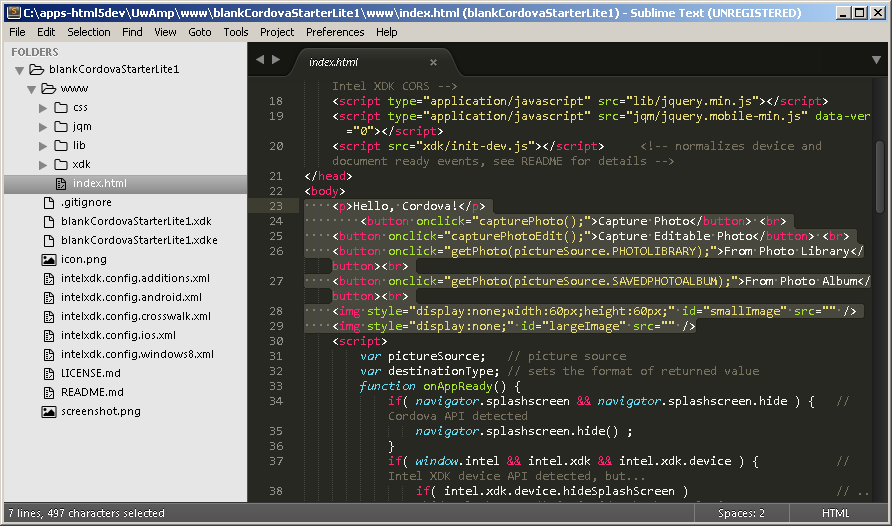Click the intelxdk.config.android.xml file icon
The height and width of the screenshot is (527, 892).
pos(49,298)
